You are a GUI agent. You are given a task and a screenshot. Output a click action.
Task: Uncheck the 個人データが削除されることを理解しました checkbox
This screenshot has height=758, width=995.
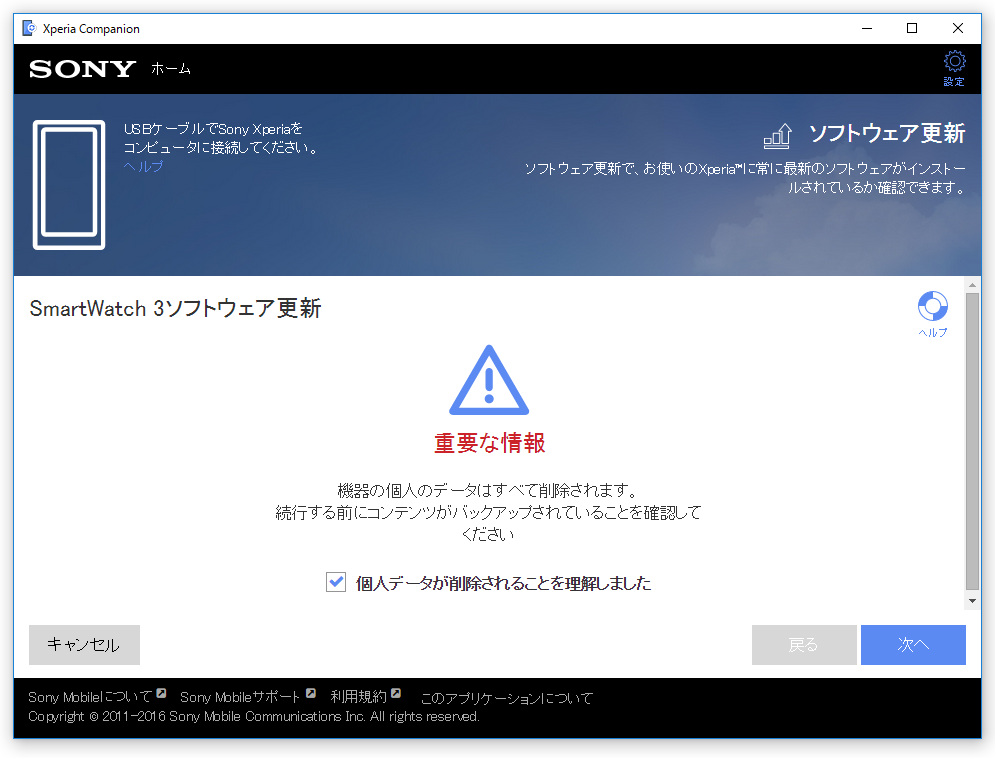(336, 582)
